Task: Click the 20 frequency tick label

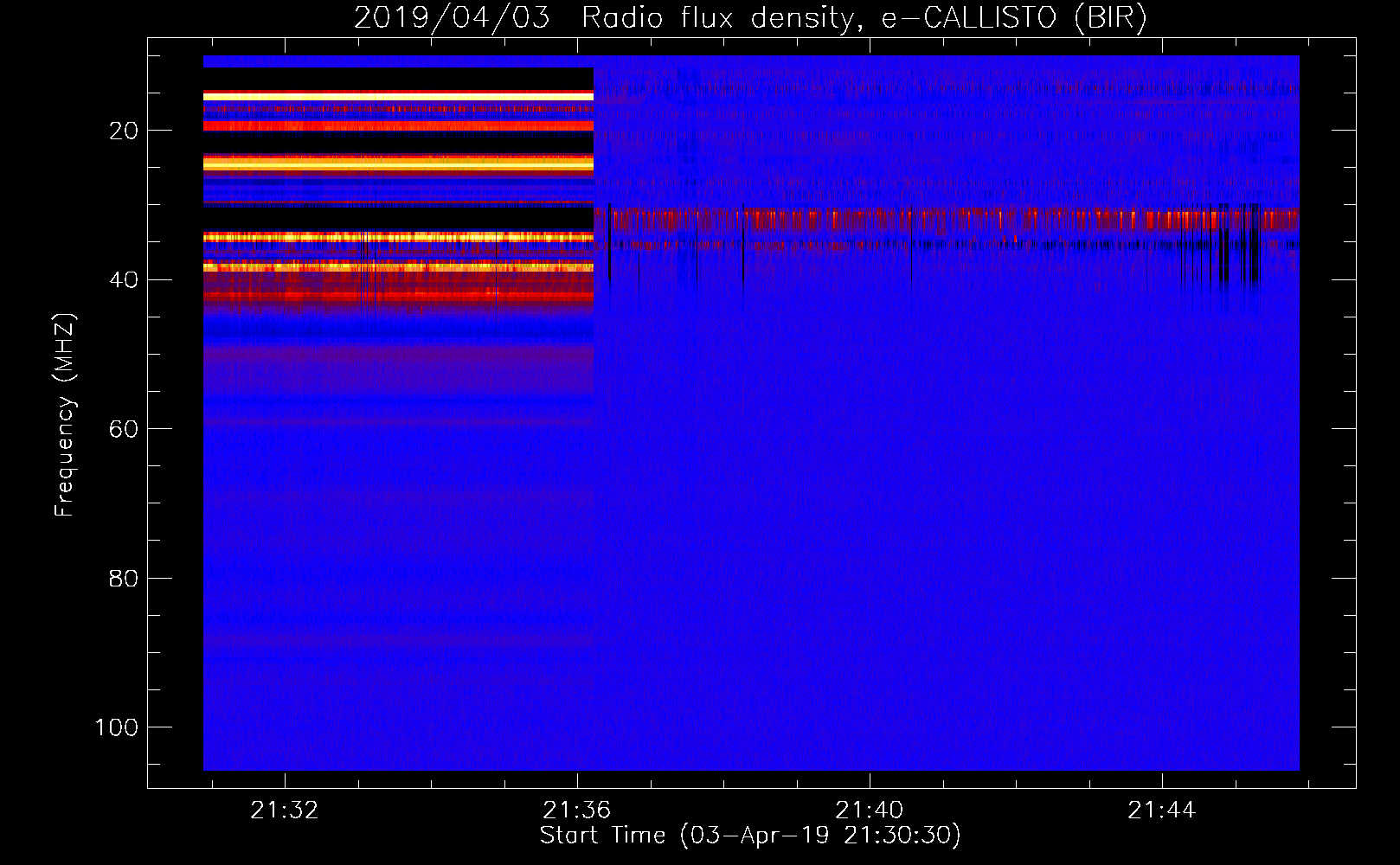Action: 124,131
